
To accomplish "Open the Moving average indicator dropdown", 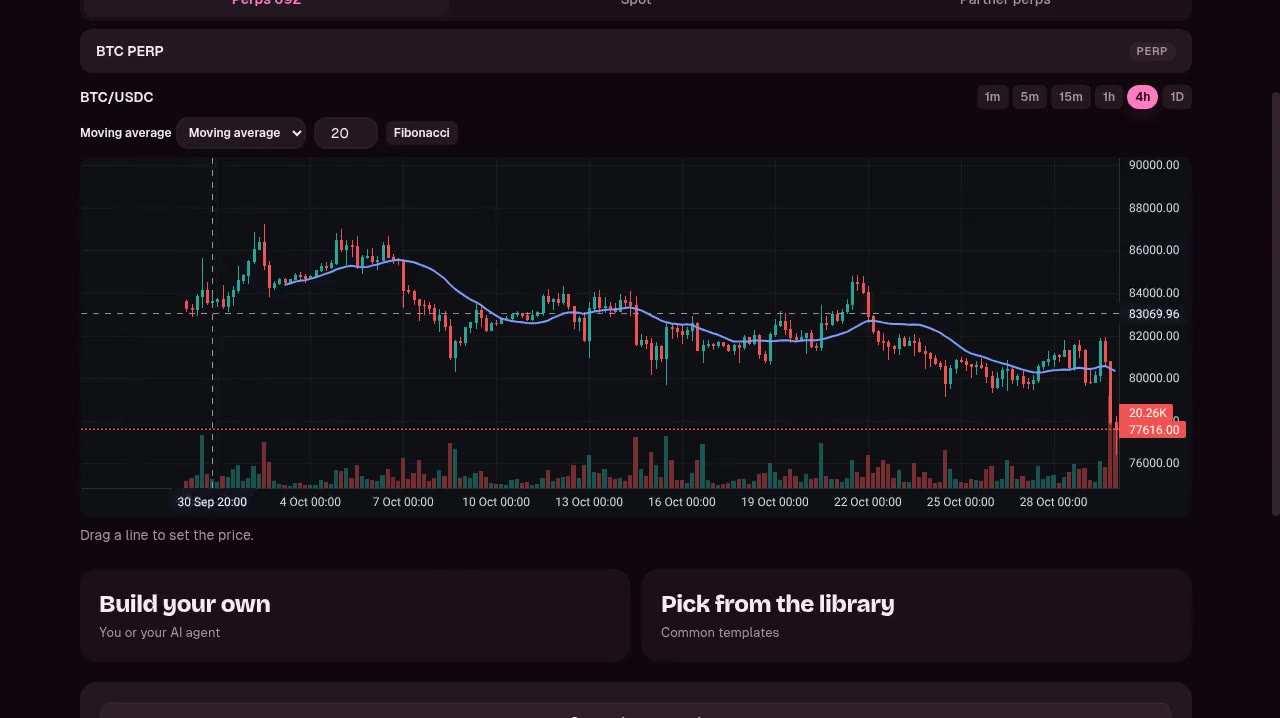I will (241, 133).
